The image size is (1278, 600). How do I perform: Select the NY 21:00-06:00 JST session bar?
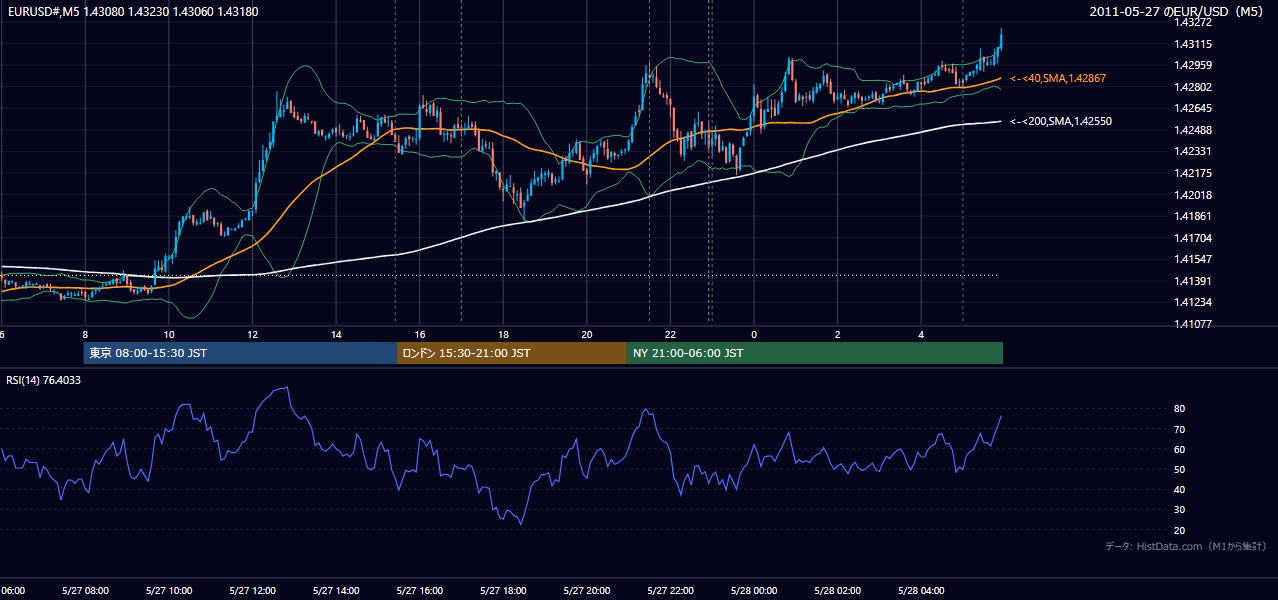click(x=815, y=353)
